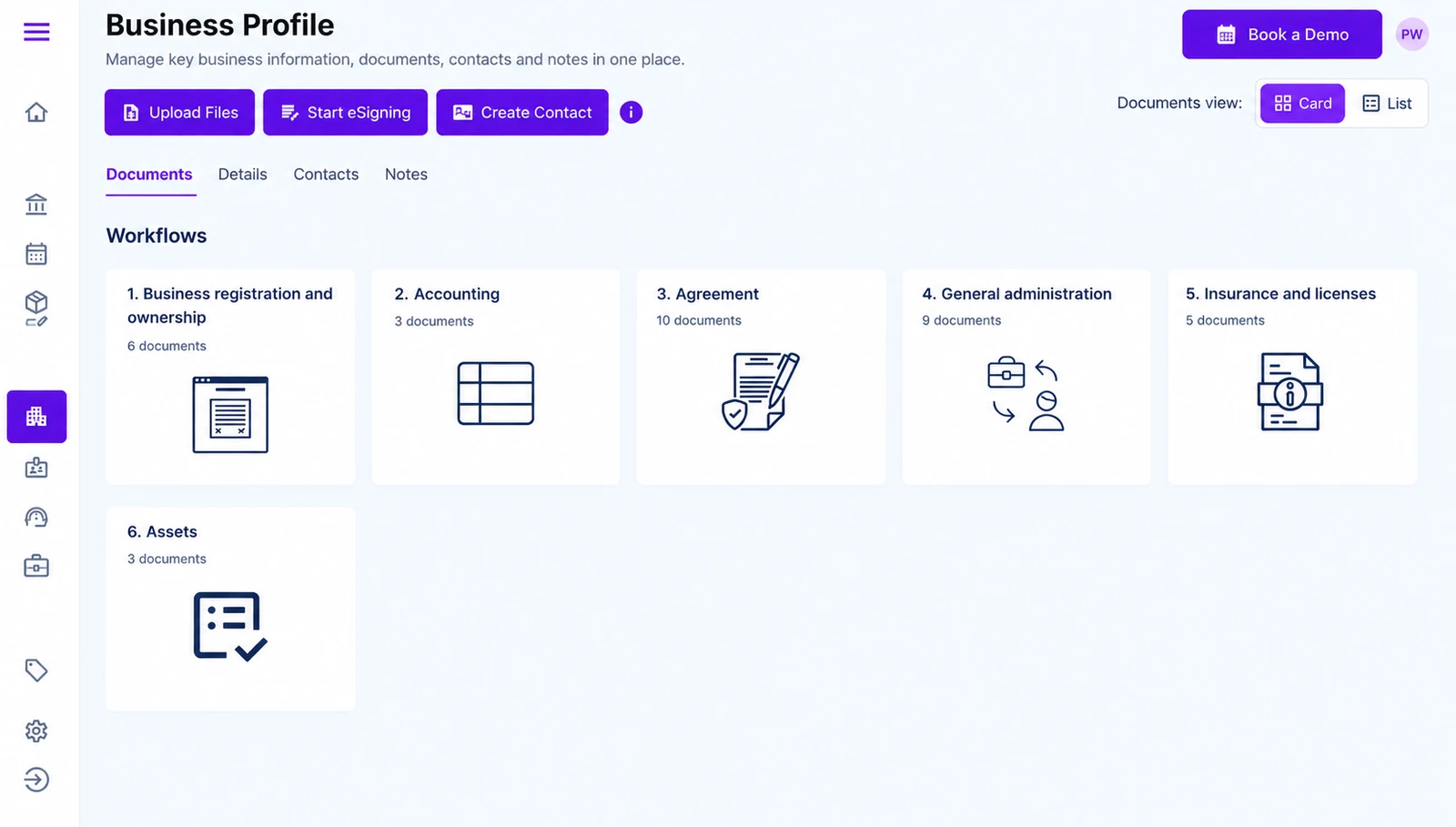Click the logout arrow icon

[x=36, y=780]
